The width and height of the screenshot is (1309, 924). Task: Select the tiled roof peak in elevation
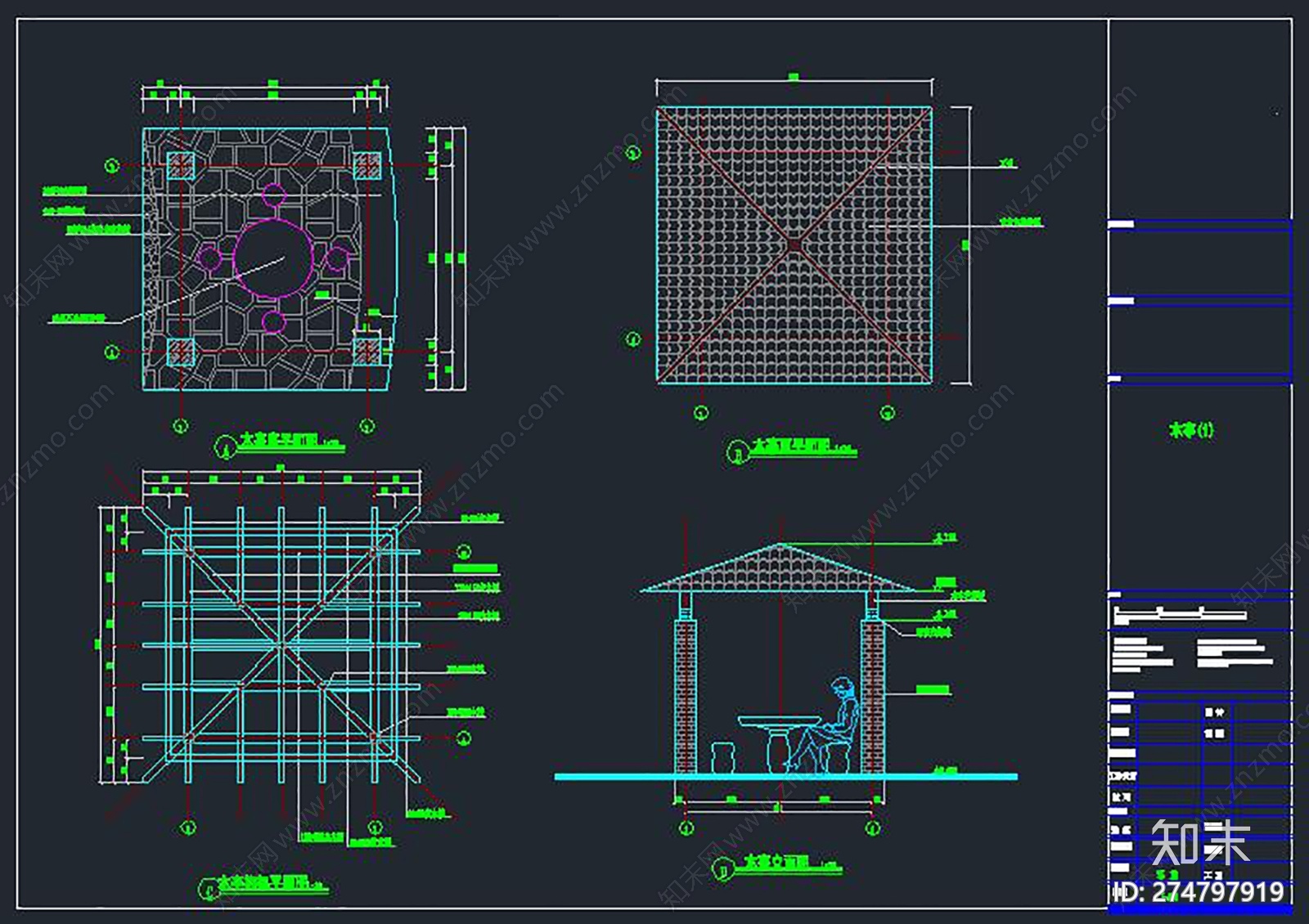(780, 567)
